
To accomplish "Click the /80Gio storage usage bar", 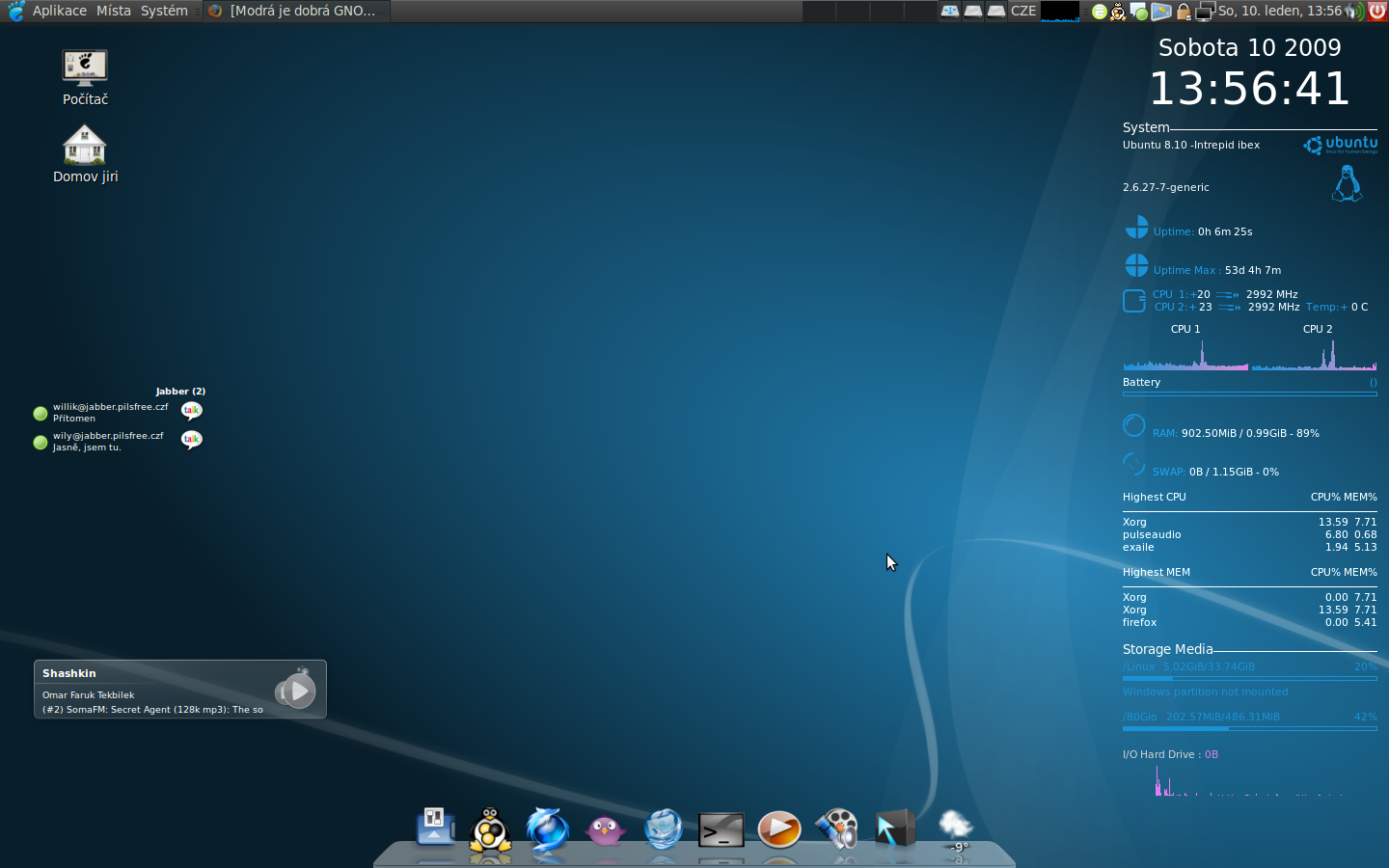I will tap(1250, 728).
